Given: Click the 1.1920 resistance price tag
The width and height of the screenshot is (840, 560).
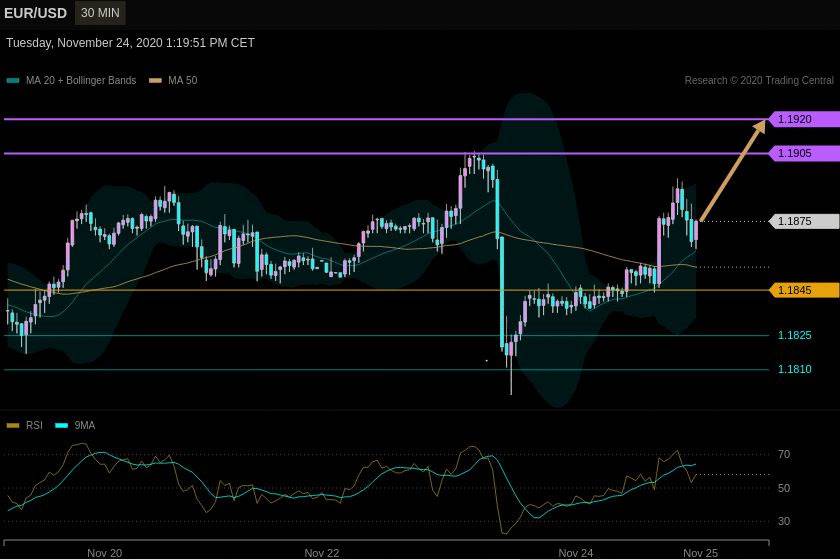Looking at the screenshot, I should [804, 119].
